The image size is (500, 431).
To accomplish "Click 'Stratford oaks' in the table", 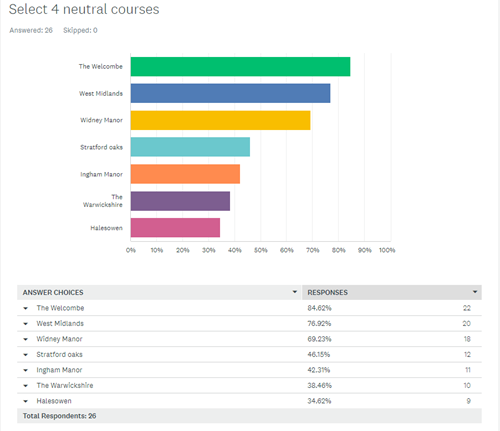I will [59, 354].
